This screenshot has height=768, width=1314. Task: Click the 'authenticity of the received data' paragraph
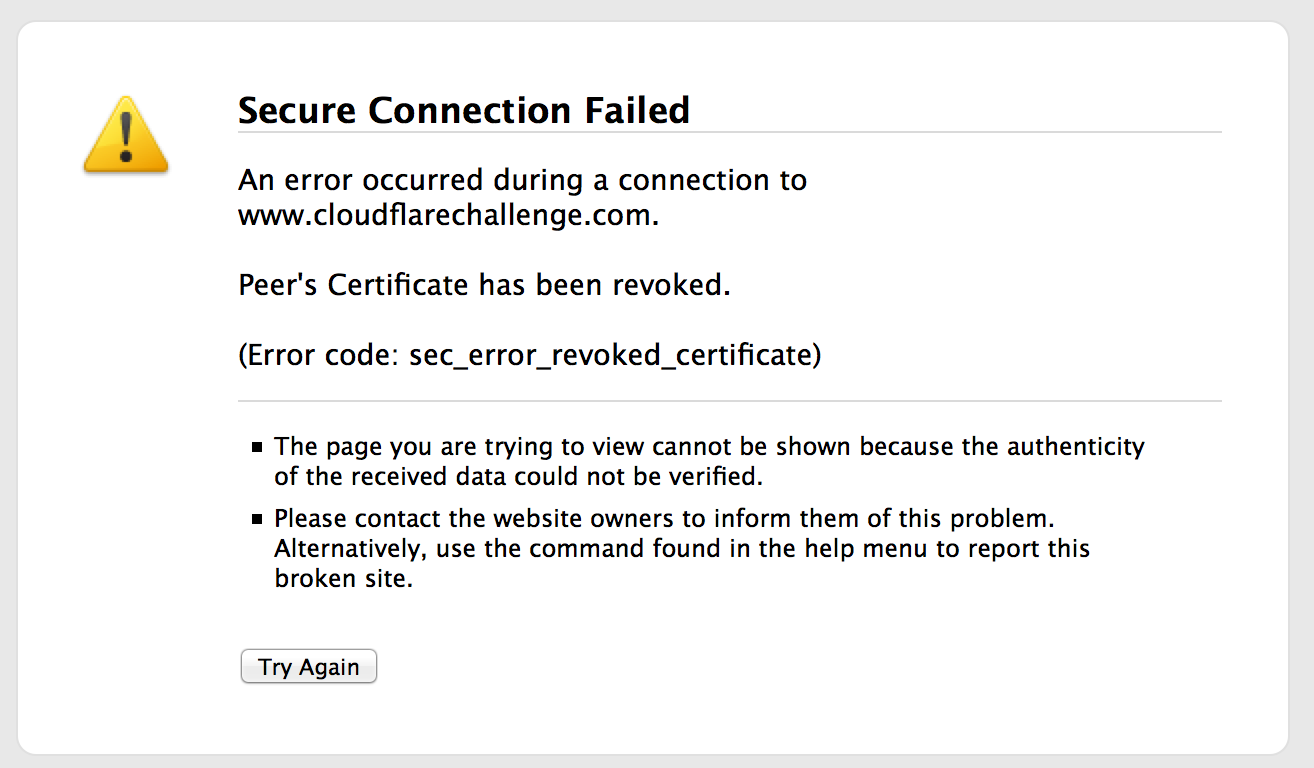tap(709, 461)
